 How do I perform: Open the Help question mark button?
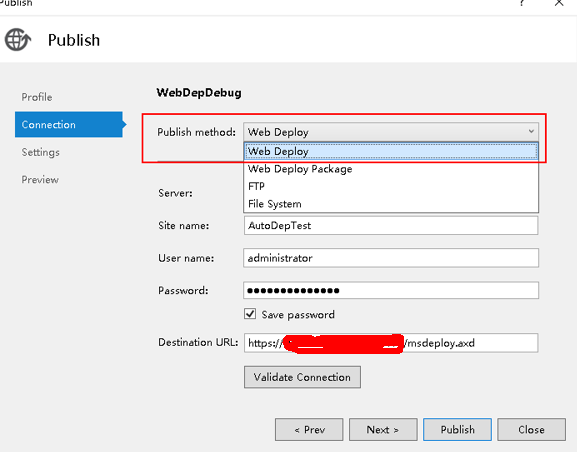pos(522,3)
